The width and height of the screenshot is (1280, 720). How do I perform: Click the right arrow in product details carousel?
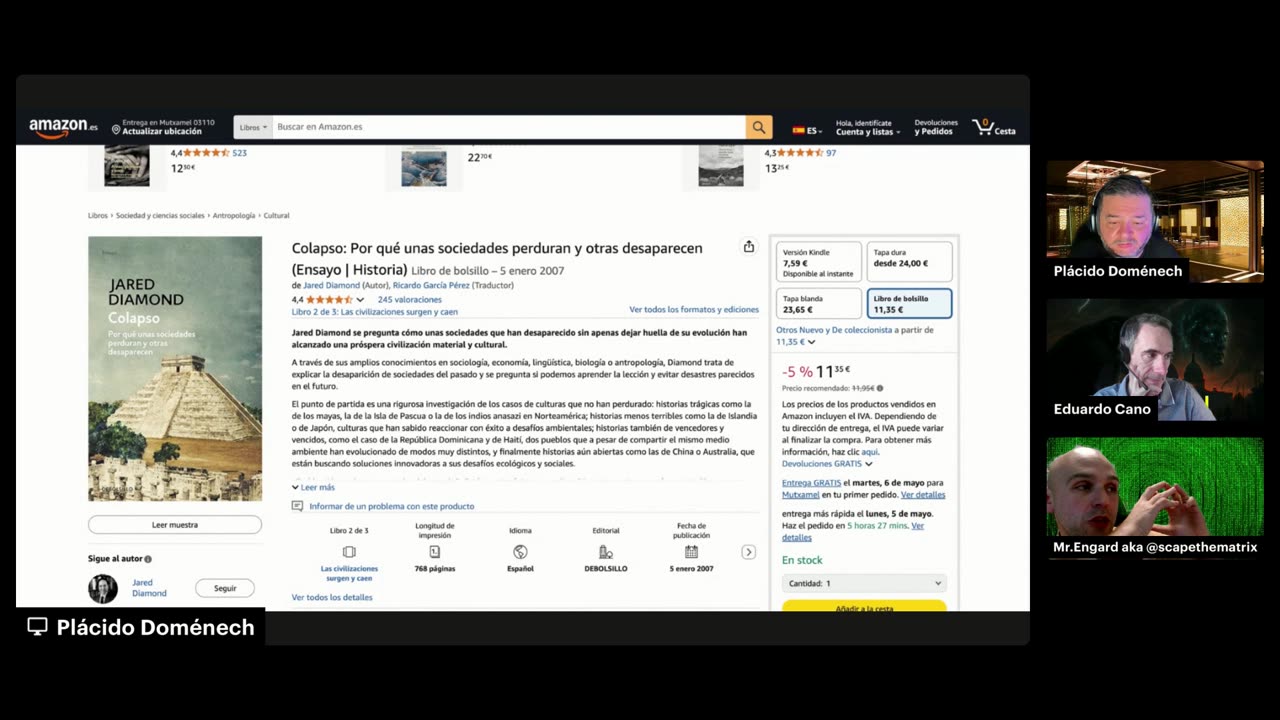click(x=748, y=552)
